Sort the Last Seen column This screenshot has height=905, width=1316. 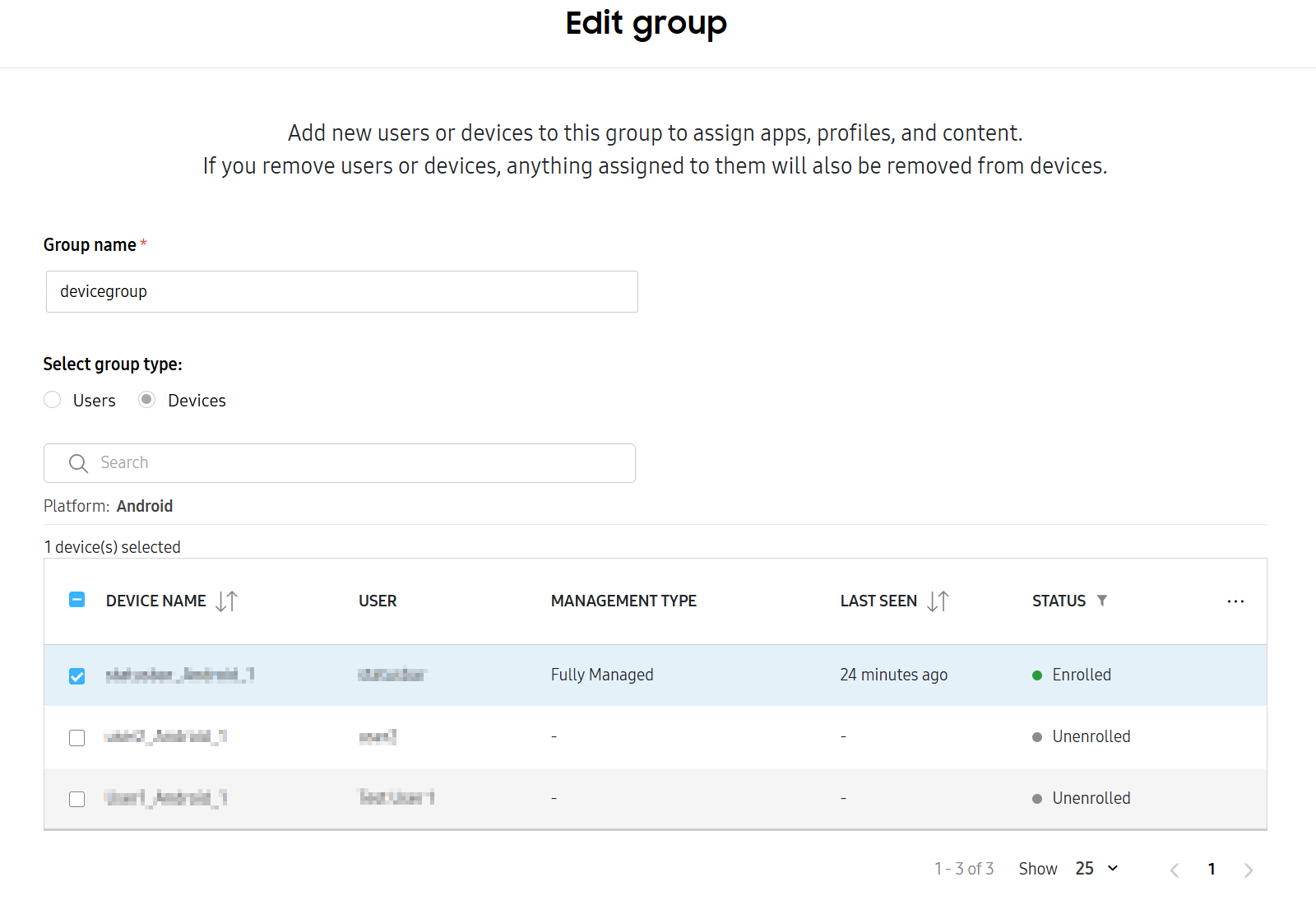[x=938, y=601]
